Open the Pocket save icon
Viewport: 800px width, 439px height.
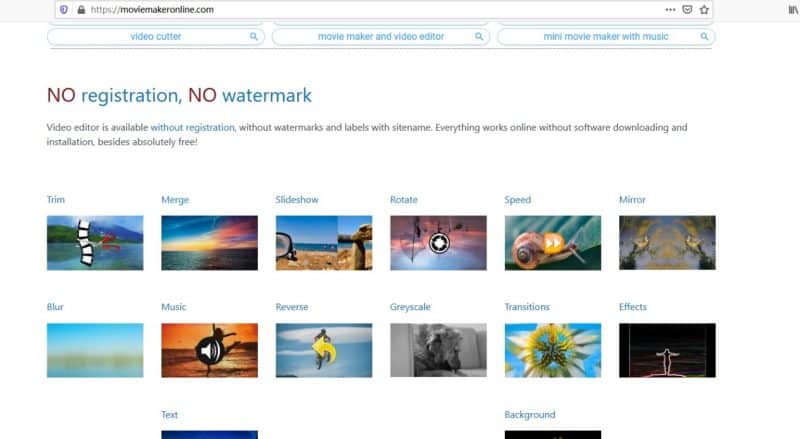pyautogui.click(x=687, y=10)
